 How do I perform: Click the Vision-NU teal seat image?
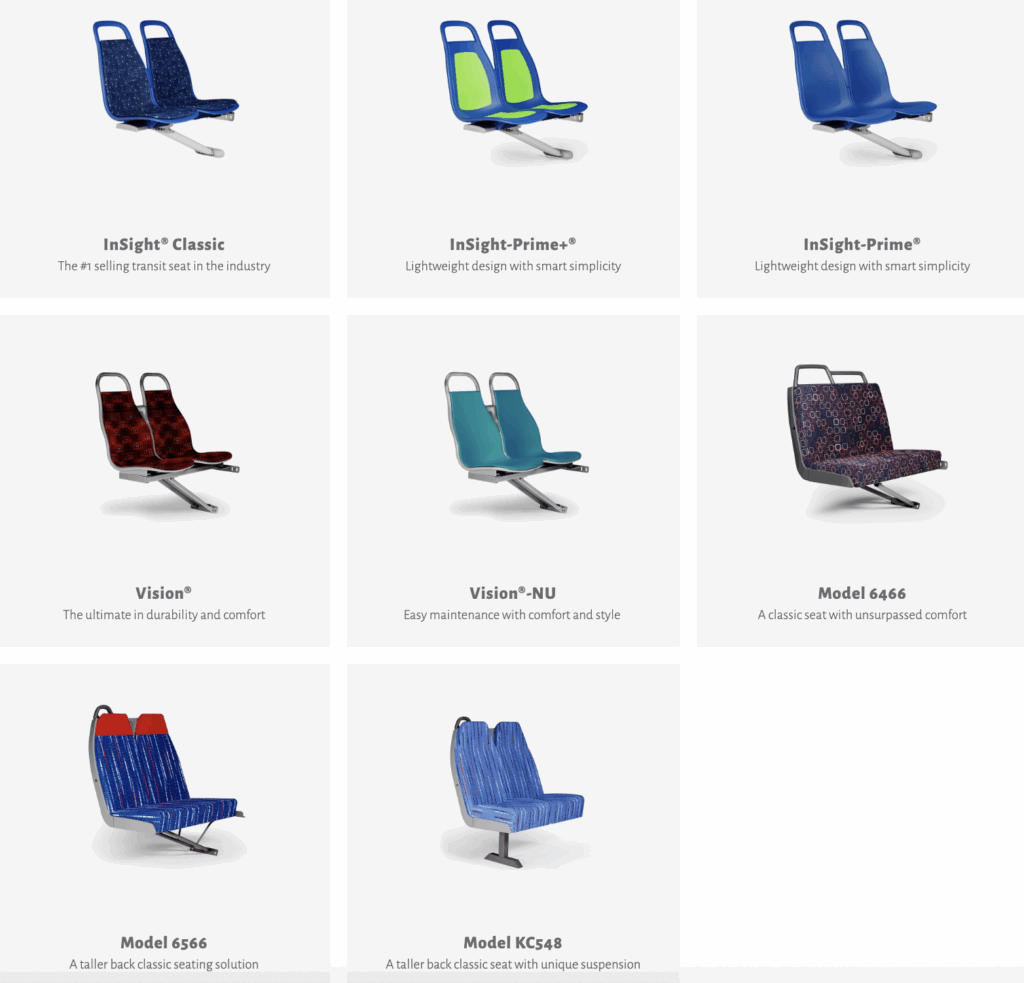[517, 444]
